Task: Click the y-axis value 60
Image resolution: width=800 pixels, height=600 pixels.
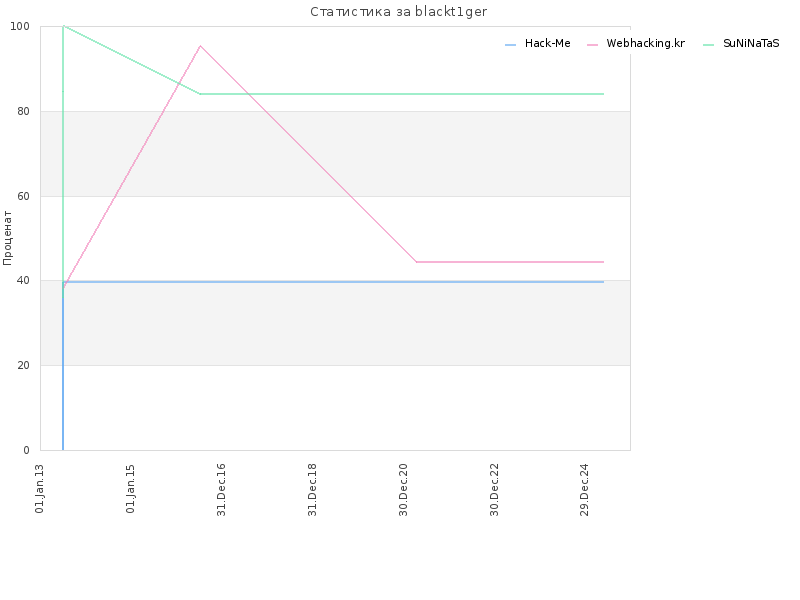Action: 23,196
